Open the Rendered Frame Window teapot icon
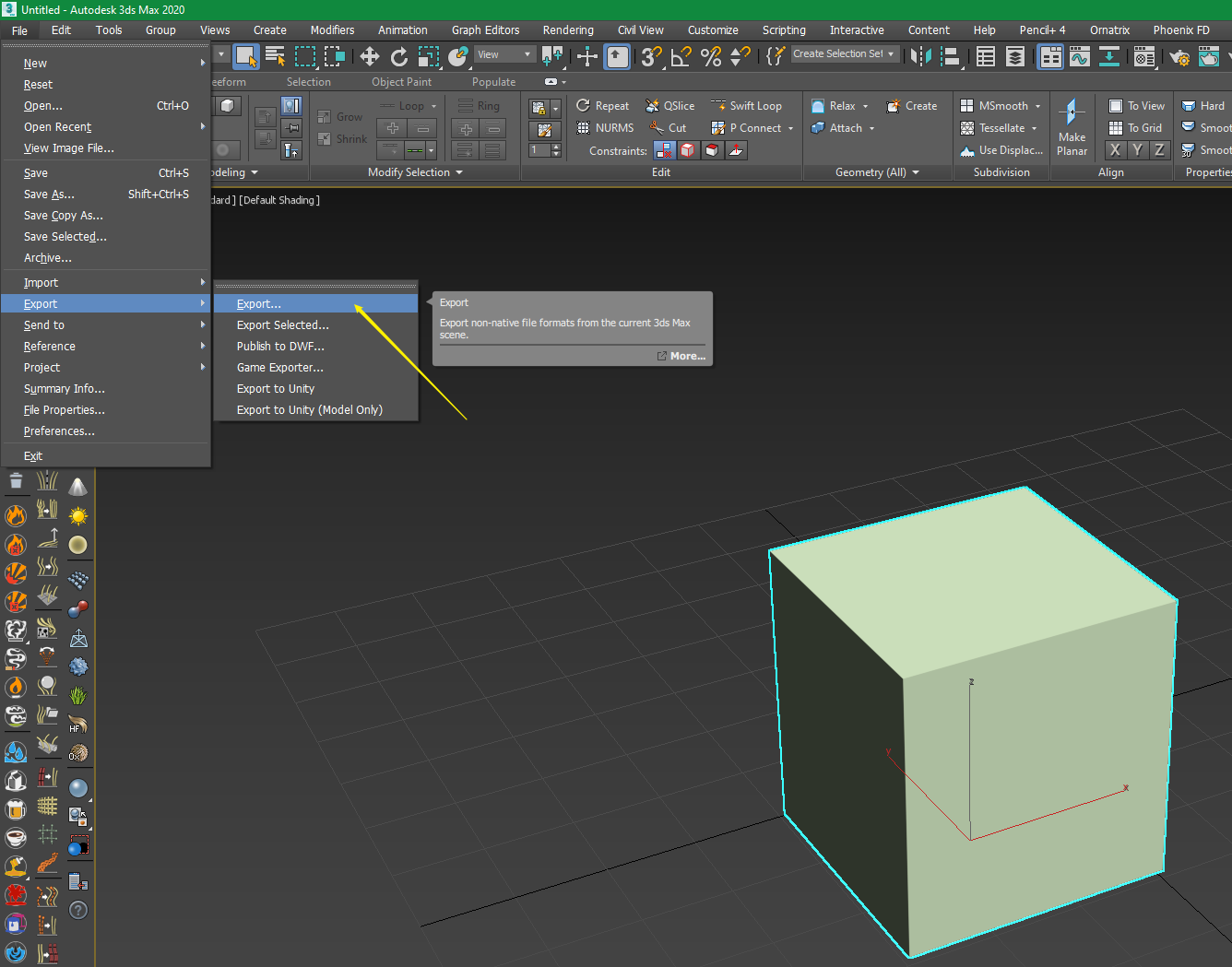 1209,57
